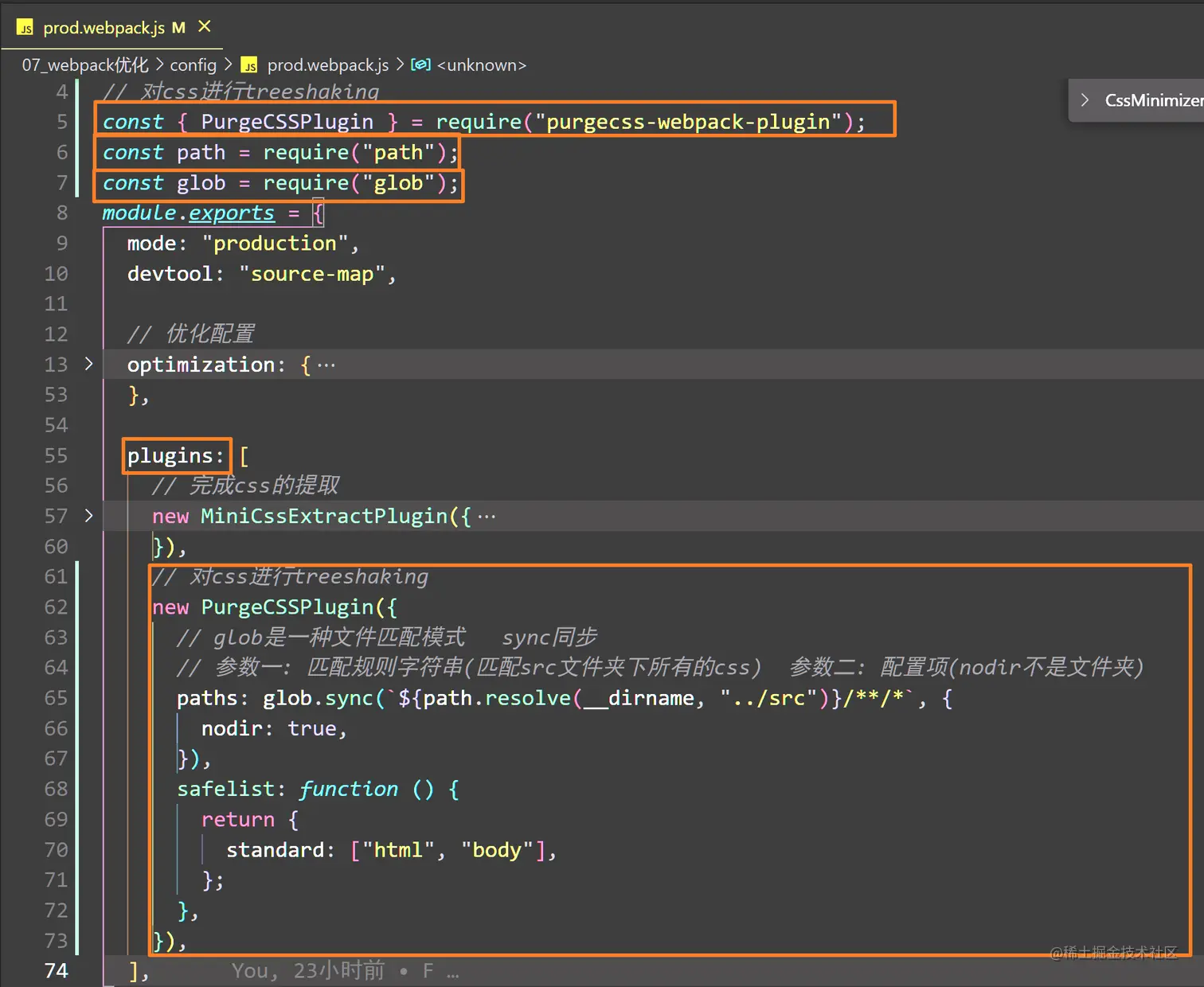The height and width of the screenshot is (987, 1204).
Task: Expand folded MiniCssExtractPlugin block on line 57
Action: [88, 516]
